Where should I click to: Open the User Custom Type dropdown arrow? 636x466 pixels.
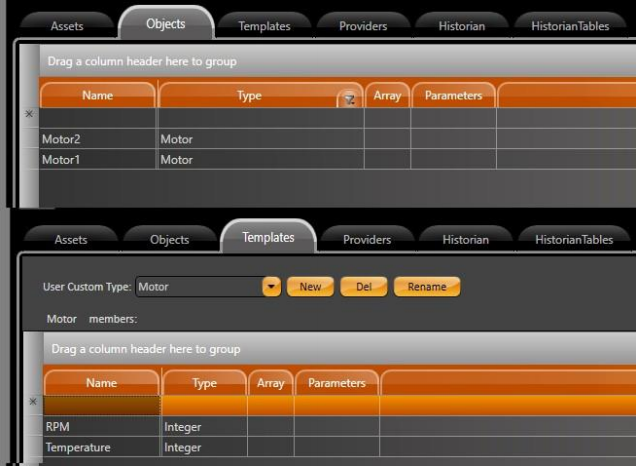point(271,287)
